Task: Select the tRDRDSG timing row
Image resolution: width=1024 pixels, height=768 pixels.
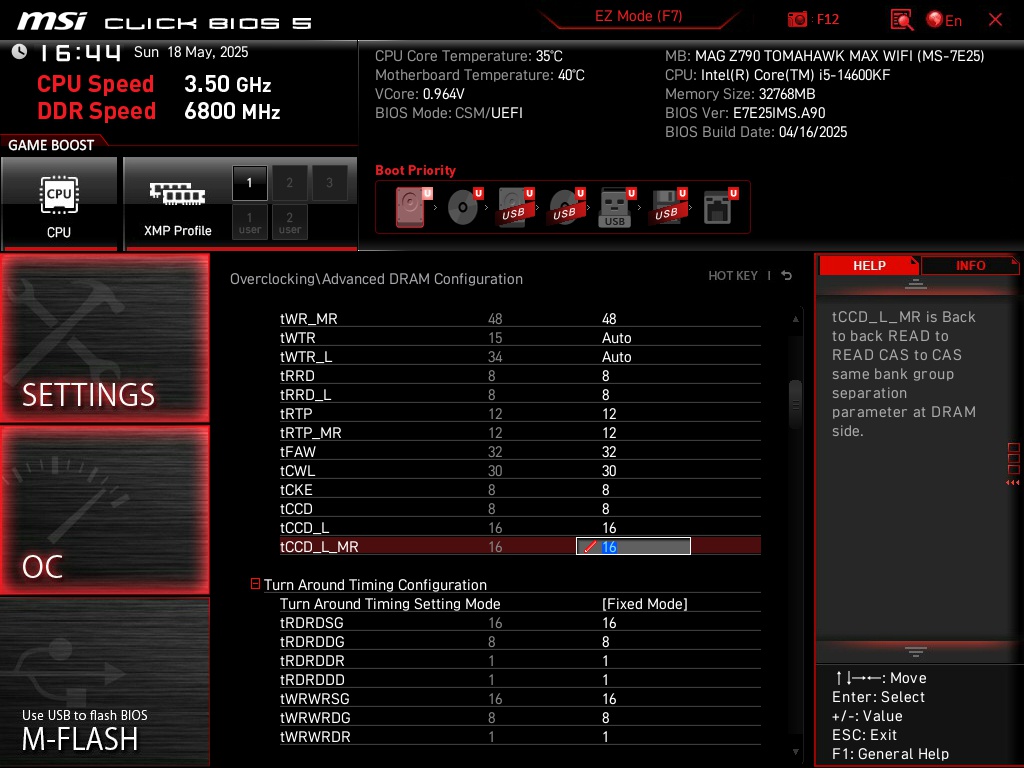Action: [x=520, y=622]
